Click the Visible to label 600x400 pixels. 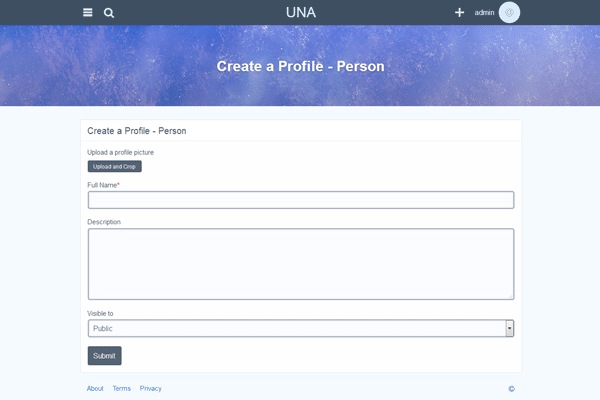click(100, 313)
